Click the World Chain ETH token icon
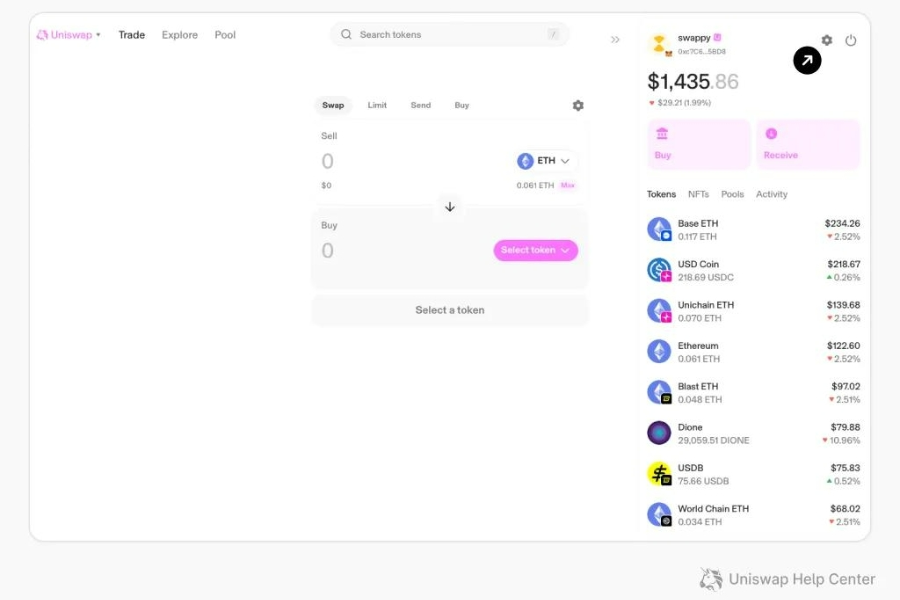Image resolution: width=900 pixels, height=600 pixels. tap(660, 514)
